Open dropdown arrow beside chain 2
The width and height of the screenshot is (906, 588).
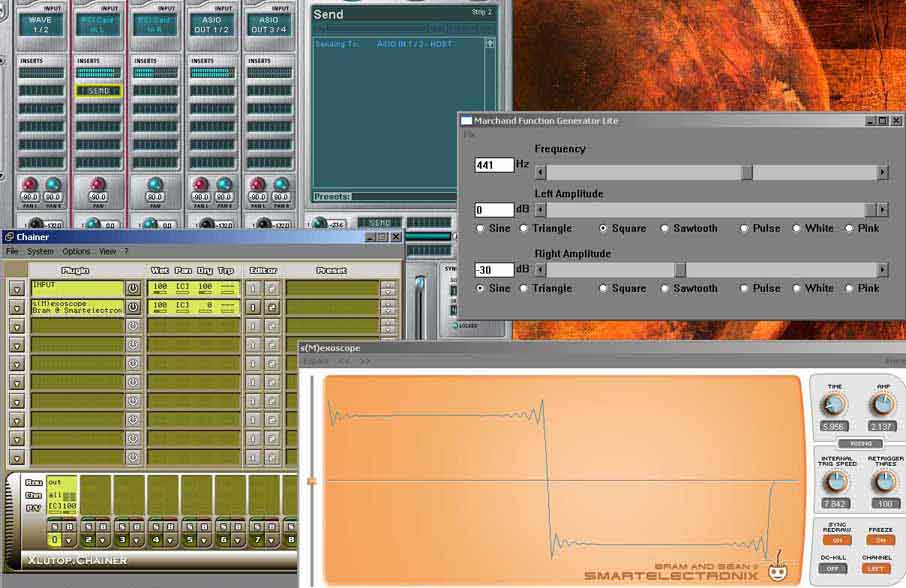(x=102, y=540)
